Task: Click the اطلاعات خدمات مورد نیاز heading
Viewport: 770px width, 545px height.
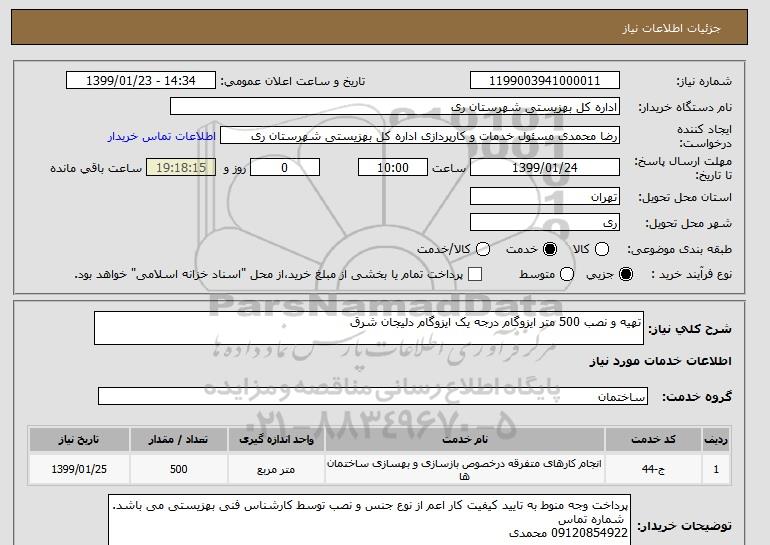Action: tap(660, 361)
